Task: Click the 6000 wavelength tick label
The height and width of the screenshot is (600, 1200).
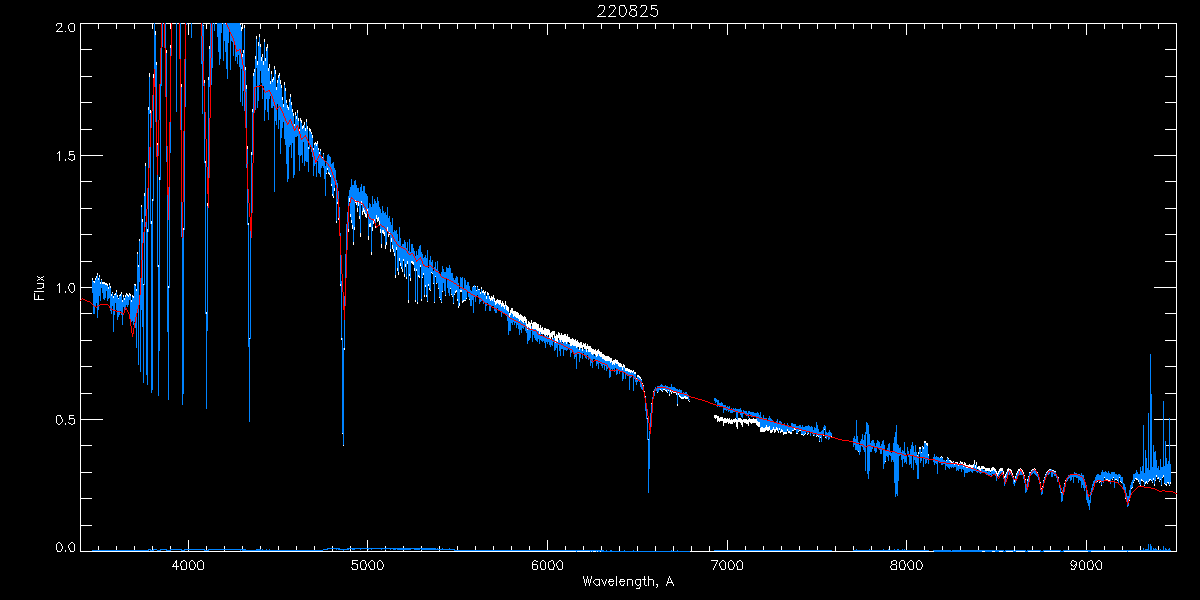Action: pos(547,566)
